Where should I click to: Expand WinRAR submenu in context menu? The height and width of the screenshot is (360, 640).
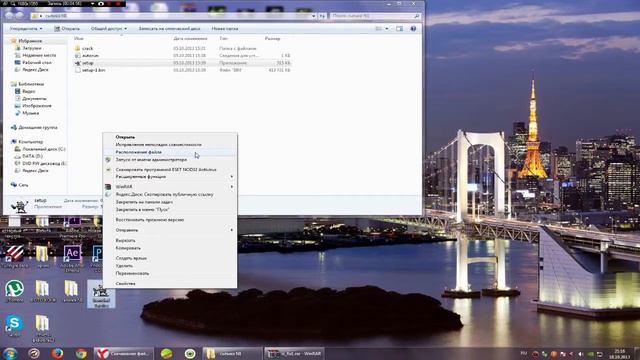(x=170, y=187)
